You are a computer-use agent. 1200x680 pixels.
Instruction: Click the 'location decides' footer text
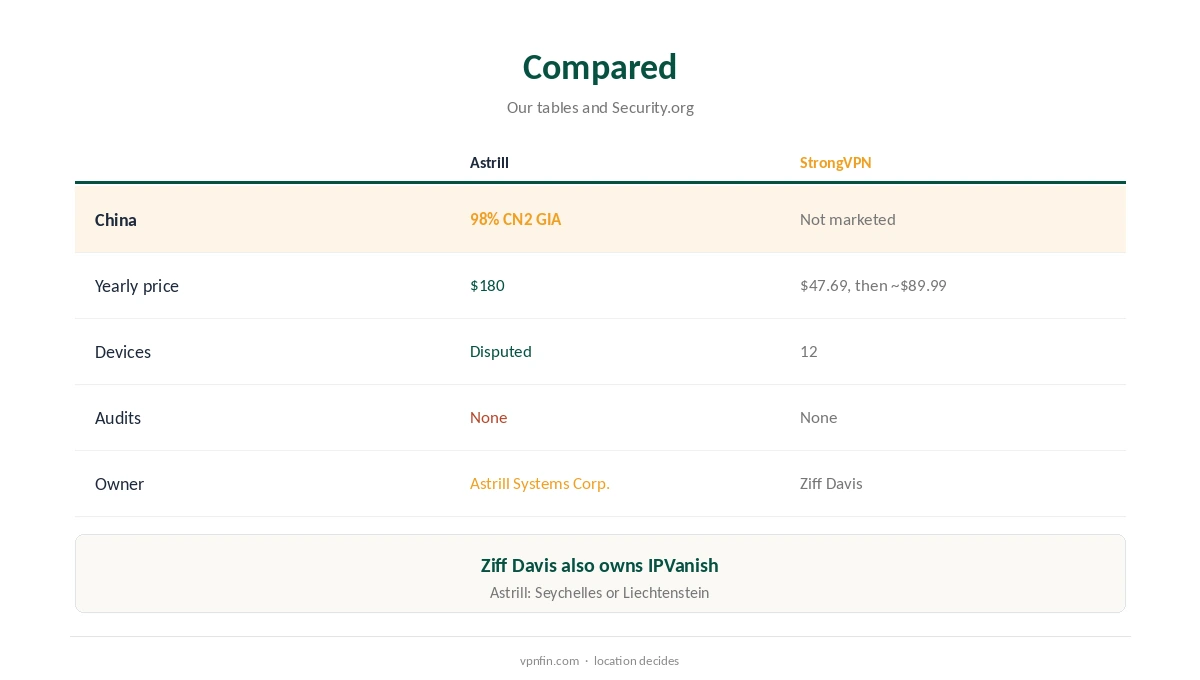coord(636,660)
